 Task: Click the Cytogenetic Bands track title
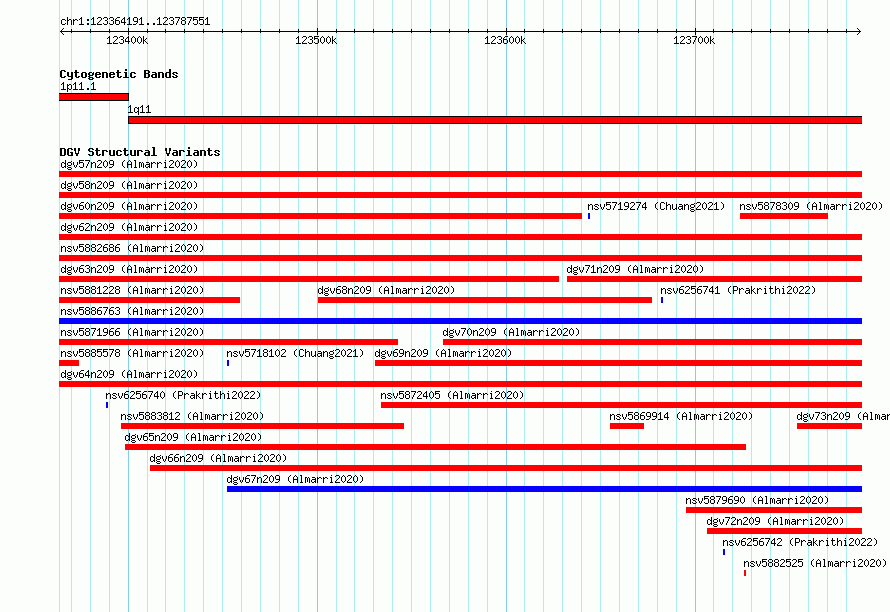pyautogui.click(x=119, y=74)
